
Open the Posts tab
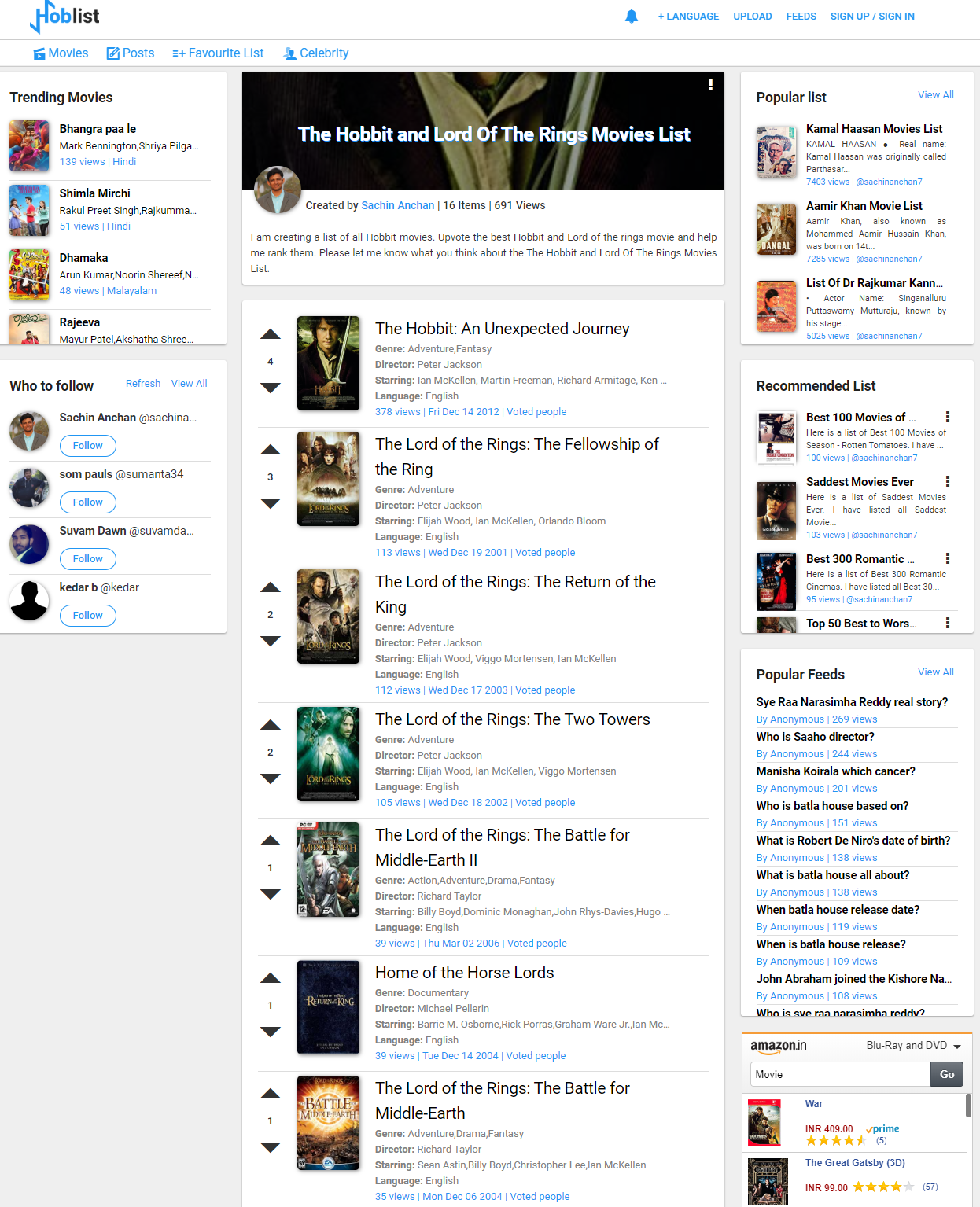(131, 53)
